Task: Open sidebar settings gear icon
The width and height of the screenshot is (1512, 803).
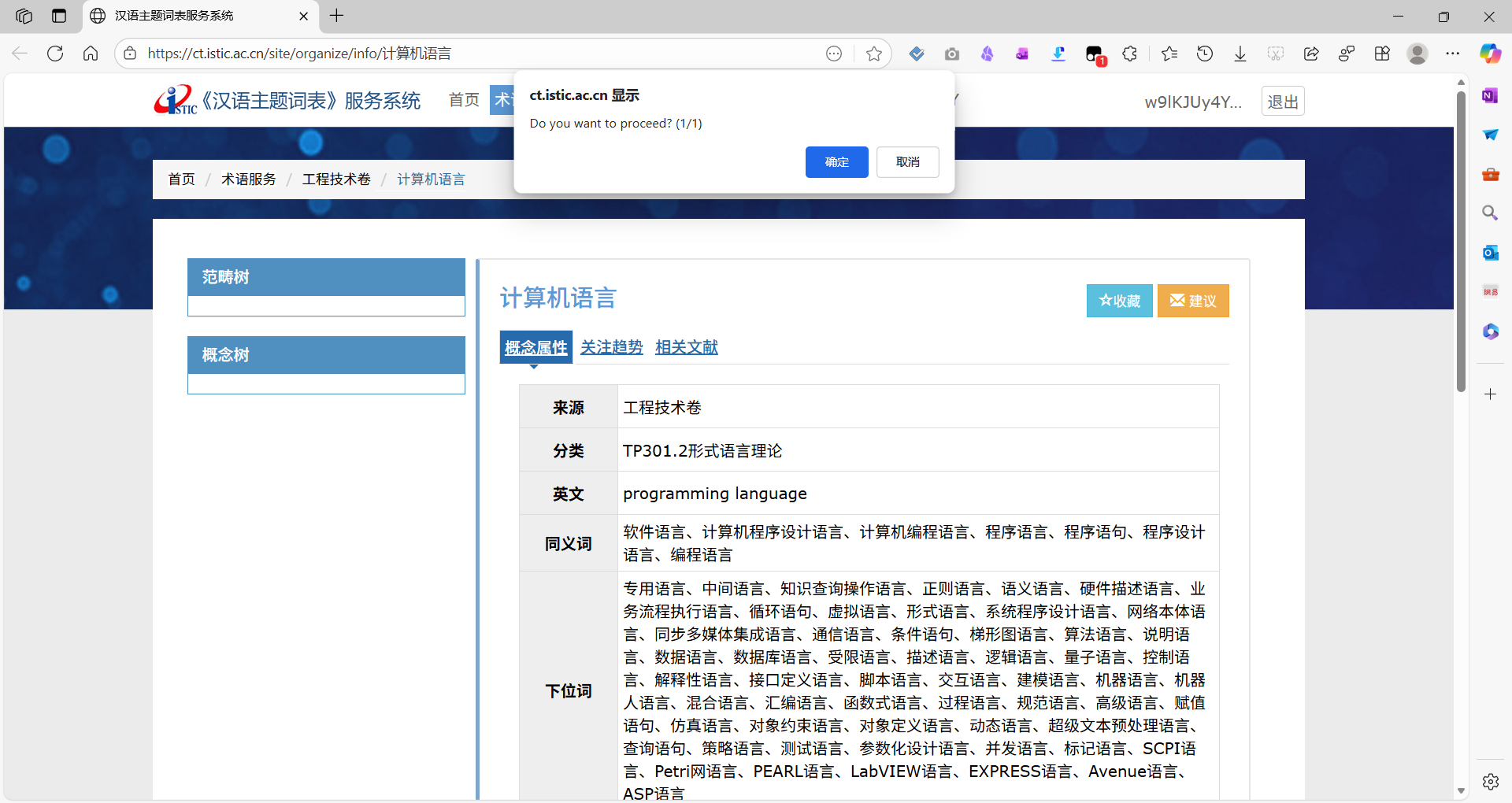Action: 1490,781
